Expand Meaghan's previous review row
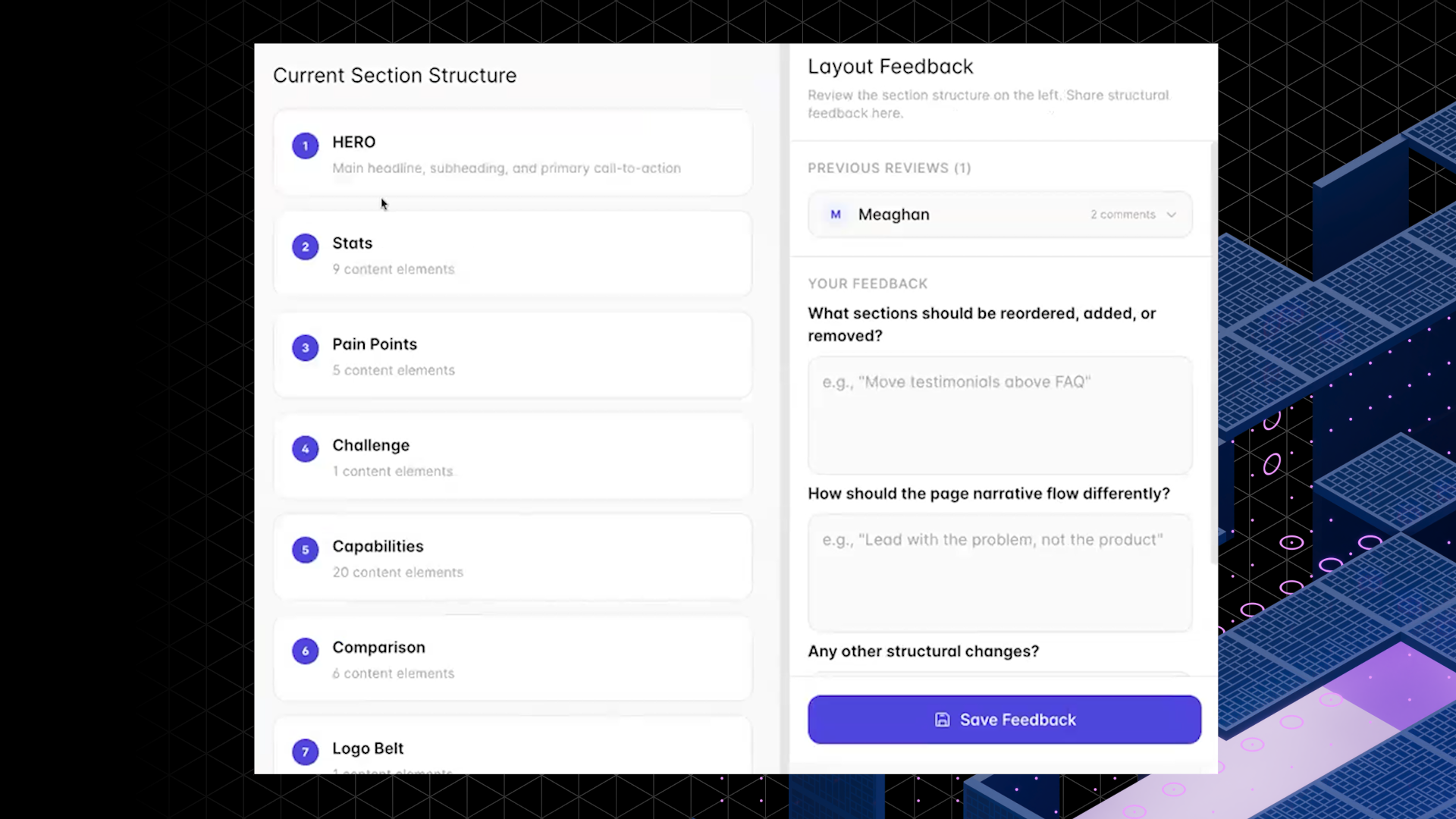The height and width of the screenshot is (819, 1456). pyautogui.click(x=999, y=215)
